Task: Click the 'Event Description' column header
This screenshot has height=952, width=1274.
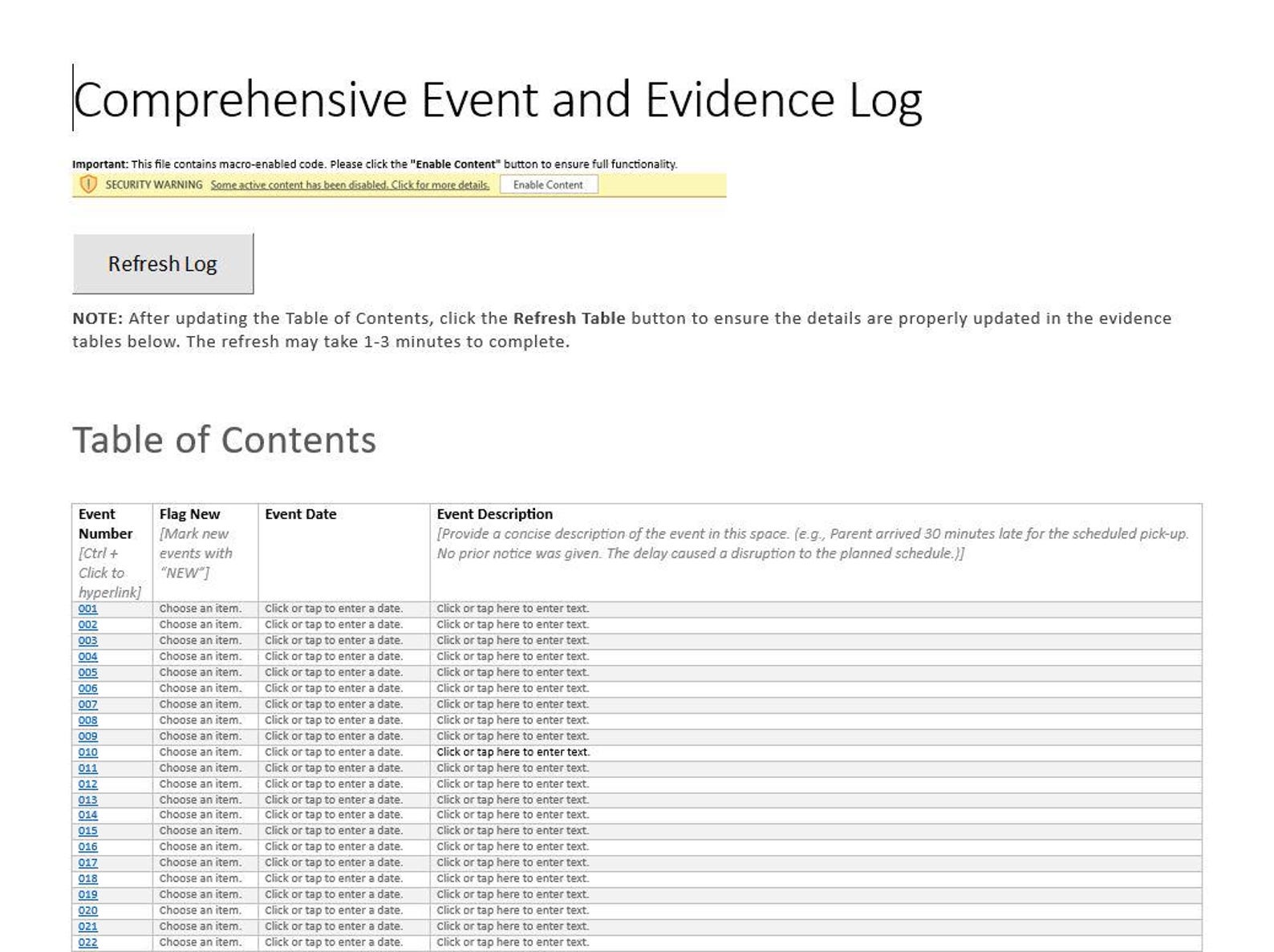Action: click(x=495, y=514)
